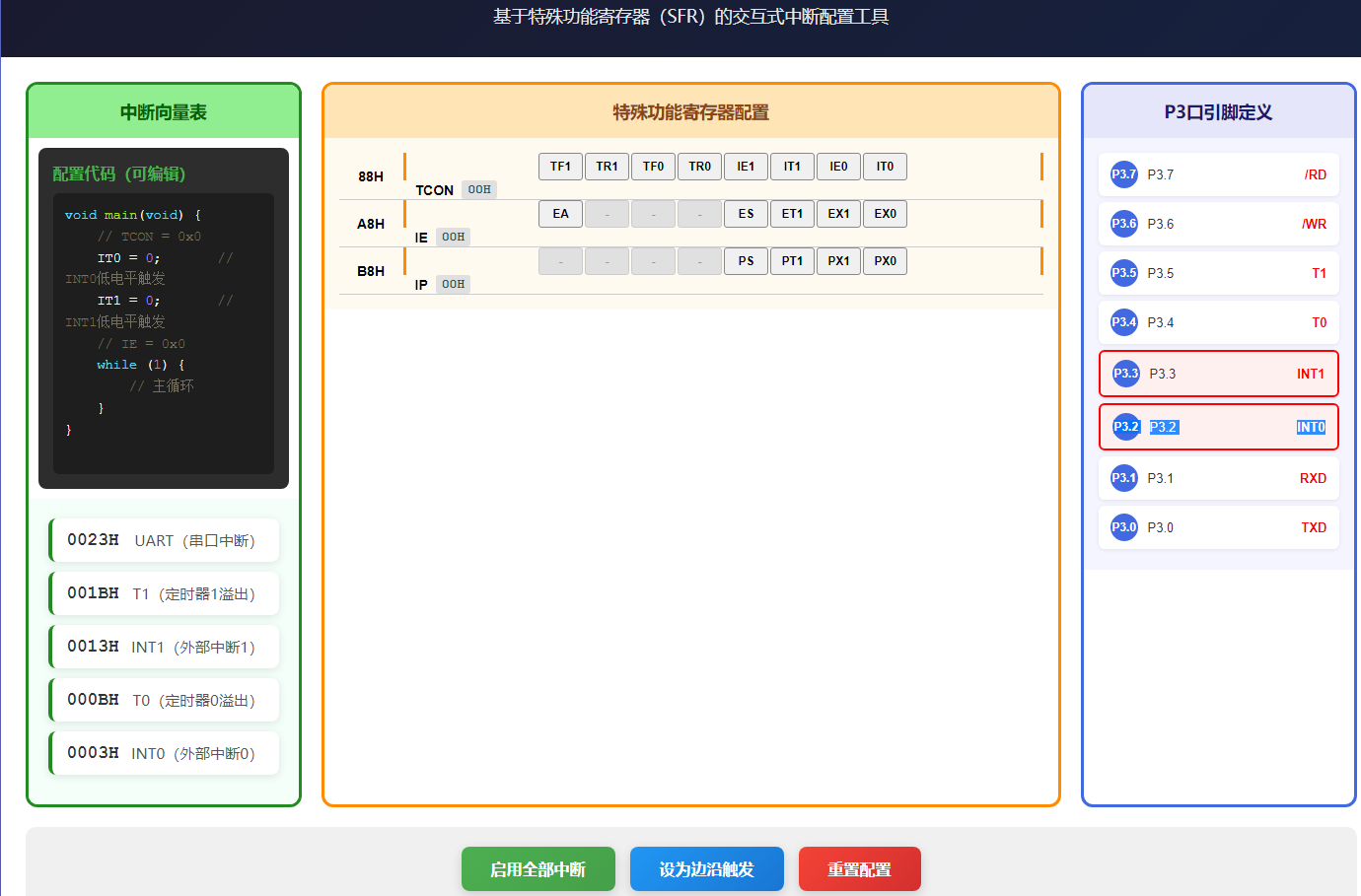Screen dimensions: 1361x896
Task: Toggle the EA bit in IE register
Action: (560, 213)
